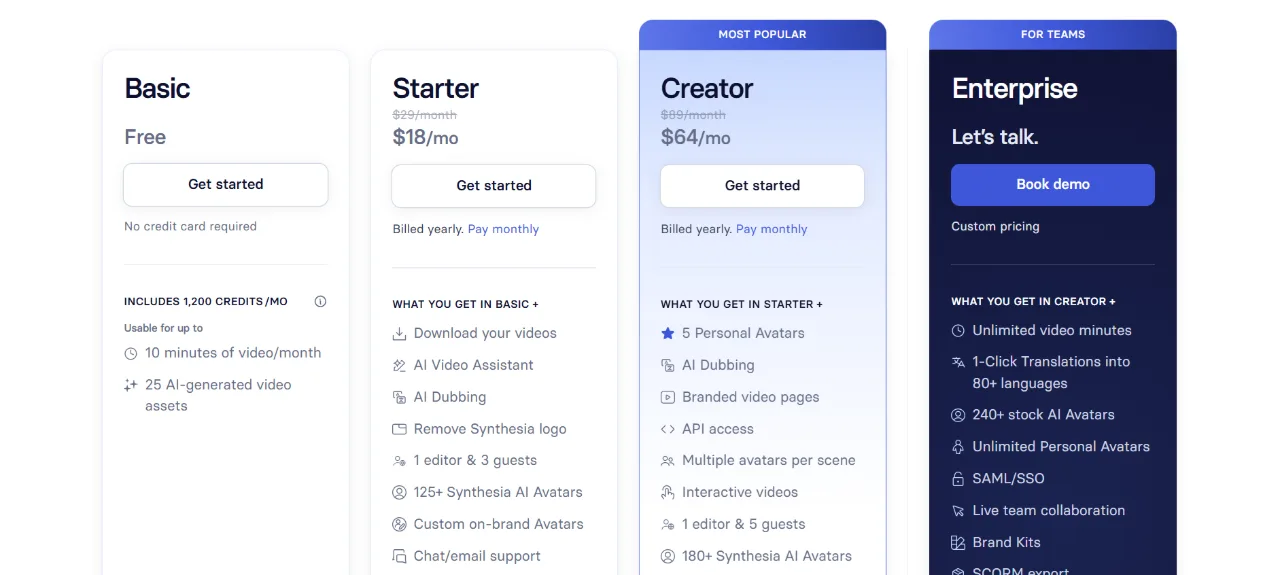Click Get started on the Creator plan
The width and height of the screenshot is (1280, 575).
pos(762,186)
